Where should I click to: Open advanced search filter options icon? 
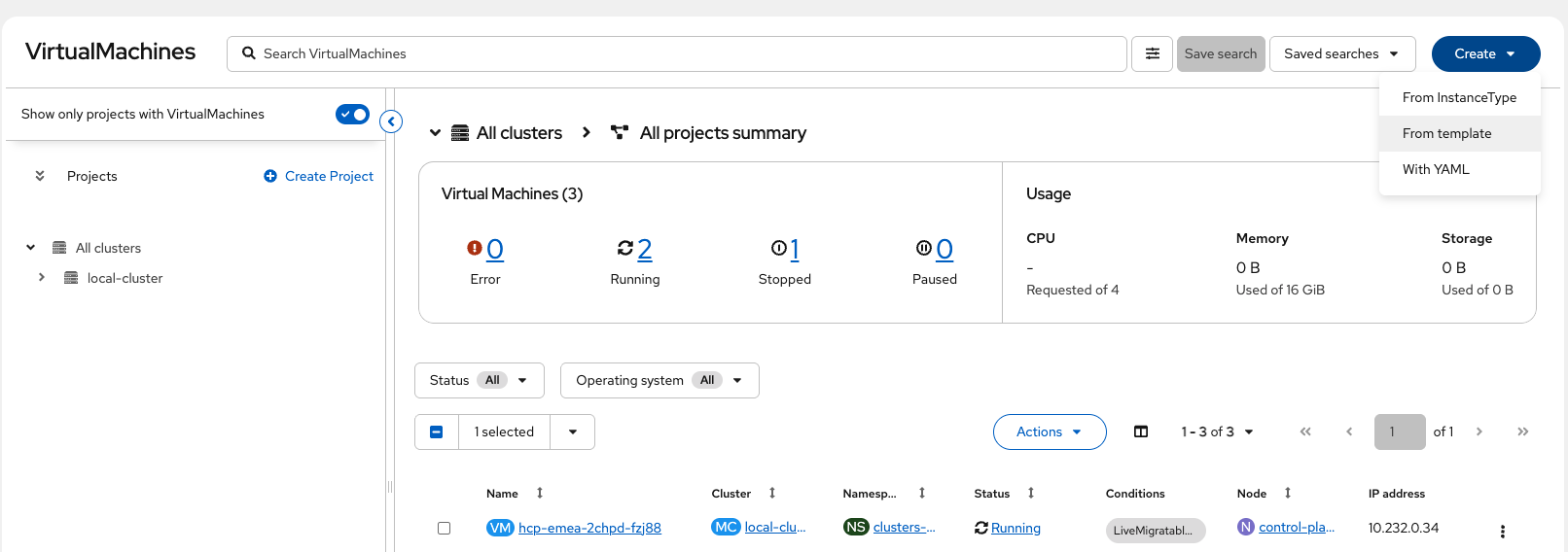(x=1152, y=53)
